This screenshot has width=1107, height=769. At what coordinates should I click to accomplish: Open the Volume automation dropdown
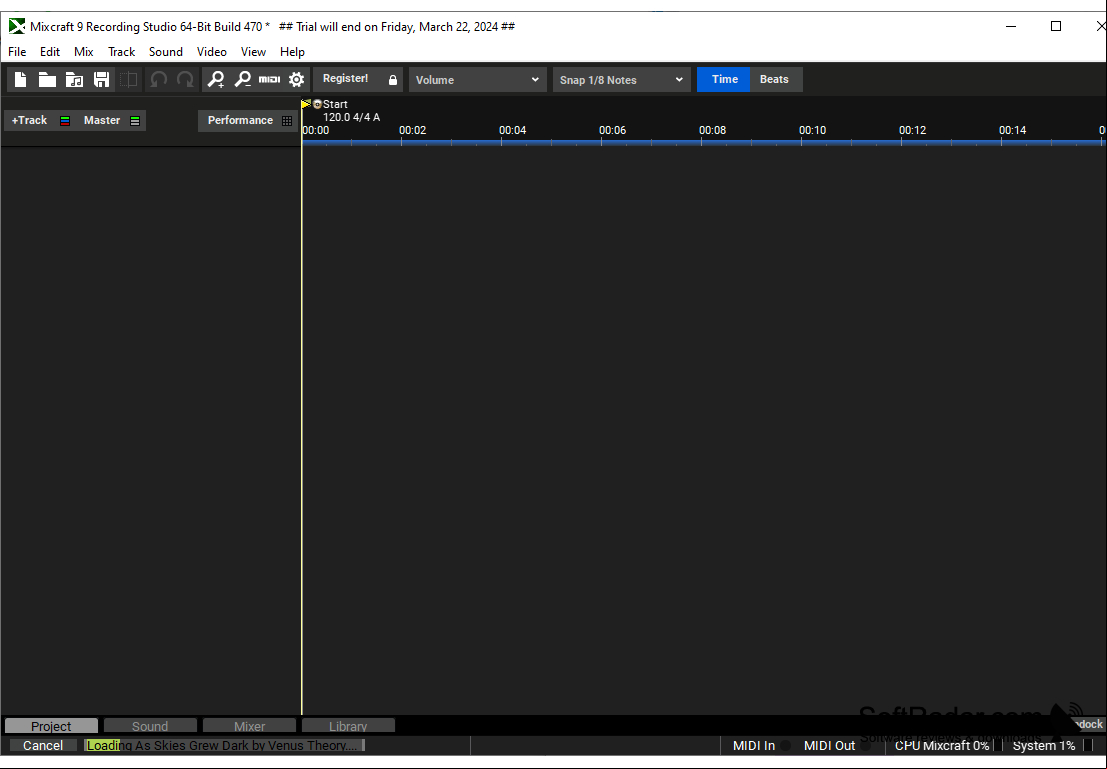tap(478, 80)
